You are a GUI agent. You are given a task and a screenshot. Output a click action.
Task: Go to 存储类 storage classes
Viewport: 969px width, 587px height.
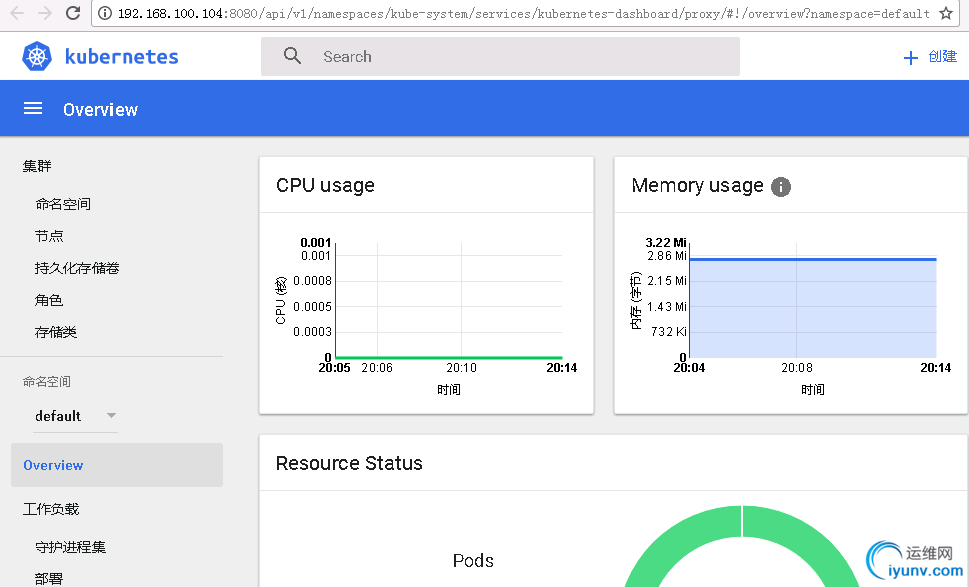(x=56, y=332)
